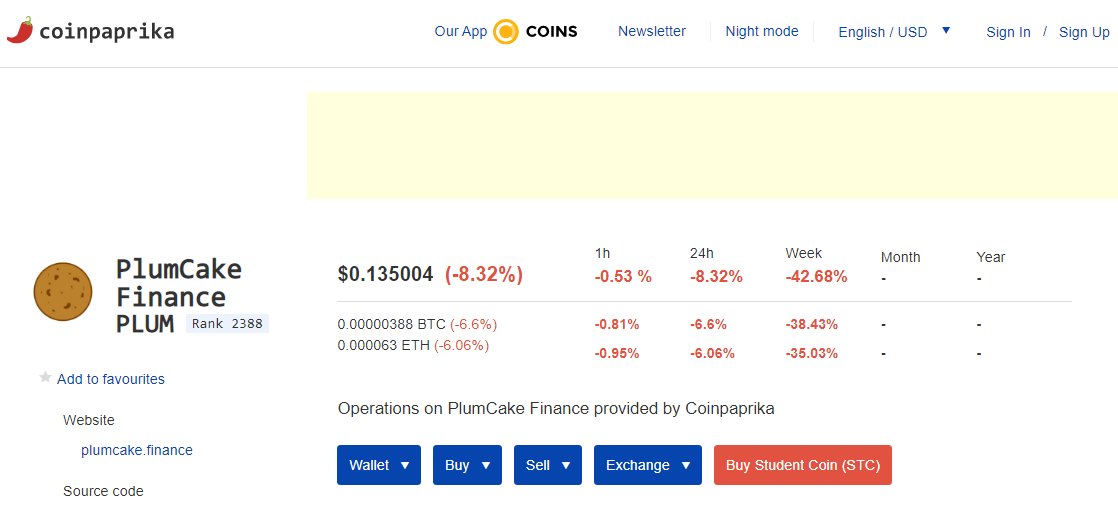Click the coinpaprika wordmark text
This screenshot has height=515, width=1118.
click(107, 31)
